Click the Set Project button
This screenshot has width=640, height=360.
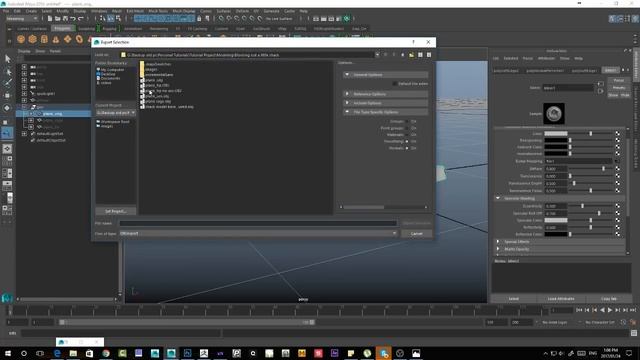pos(116,211)
